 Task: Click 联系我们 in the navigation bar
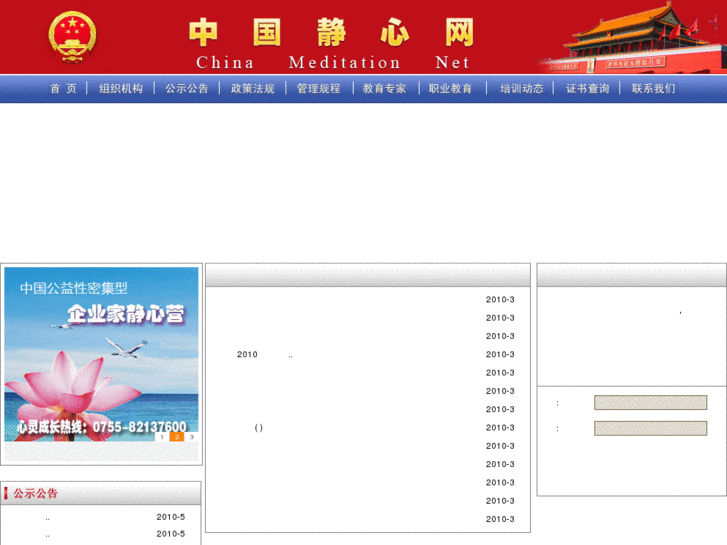coord(653,89)
